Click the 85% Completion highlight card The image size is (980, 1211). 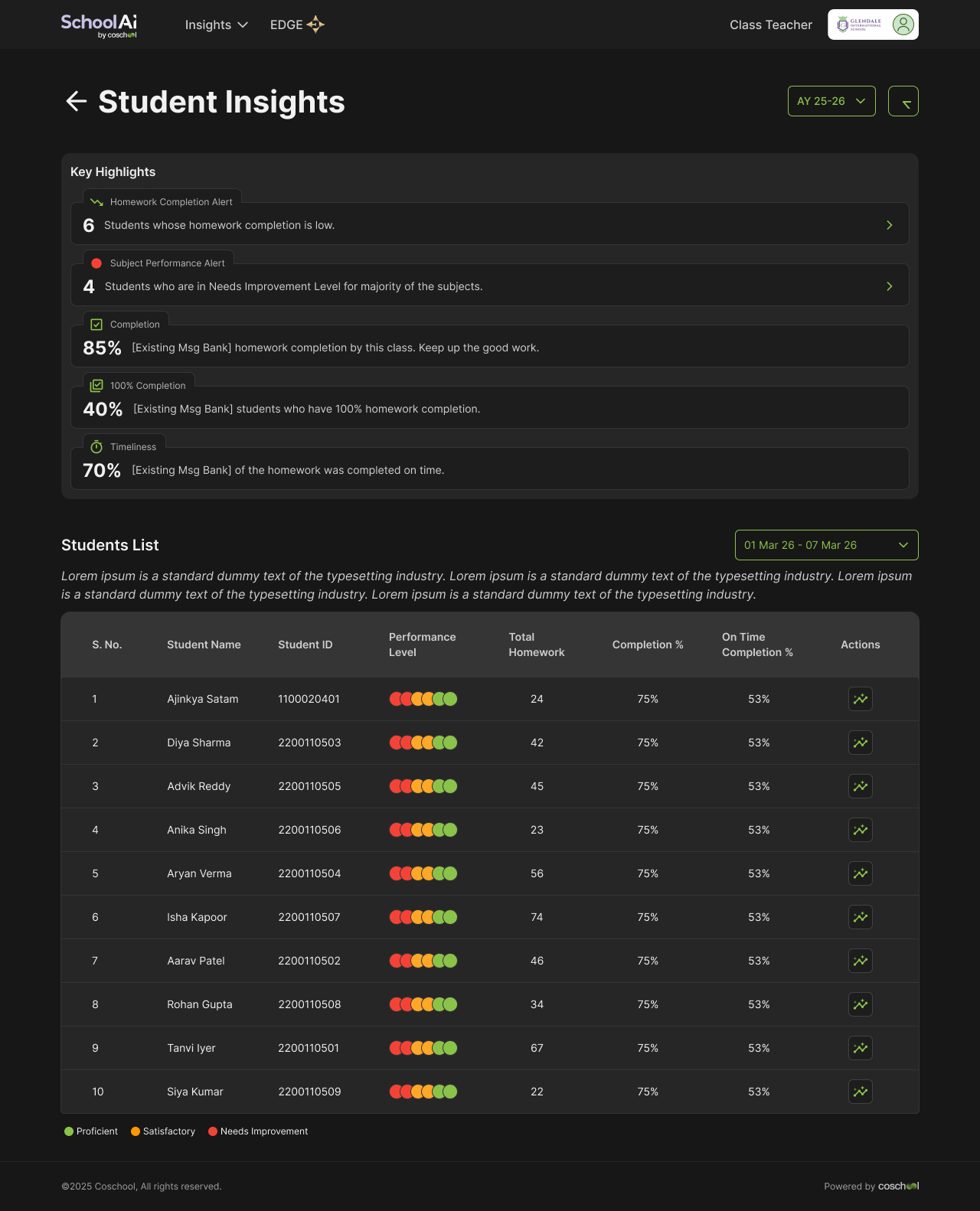click(x=490, y=346)
